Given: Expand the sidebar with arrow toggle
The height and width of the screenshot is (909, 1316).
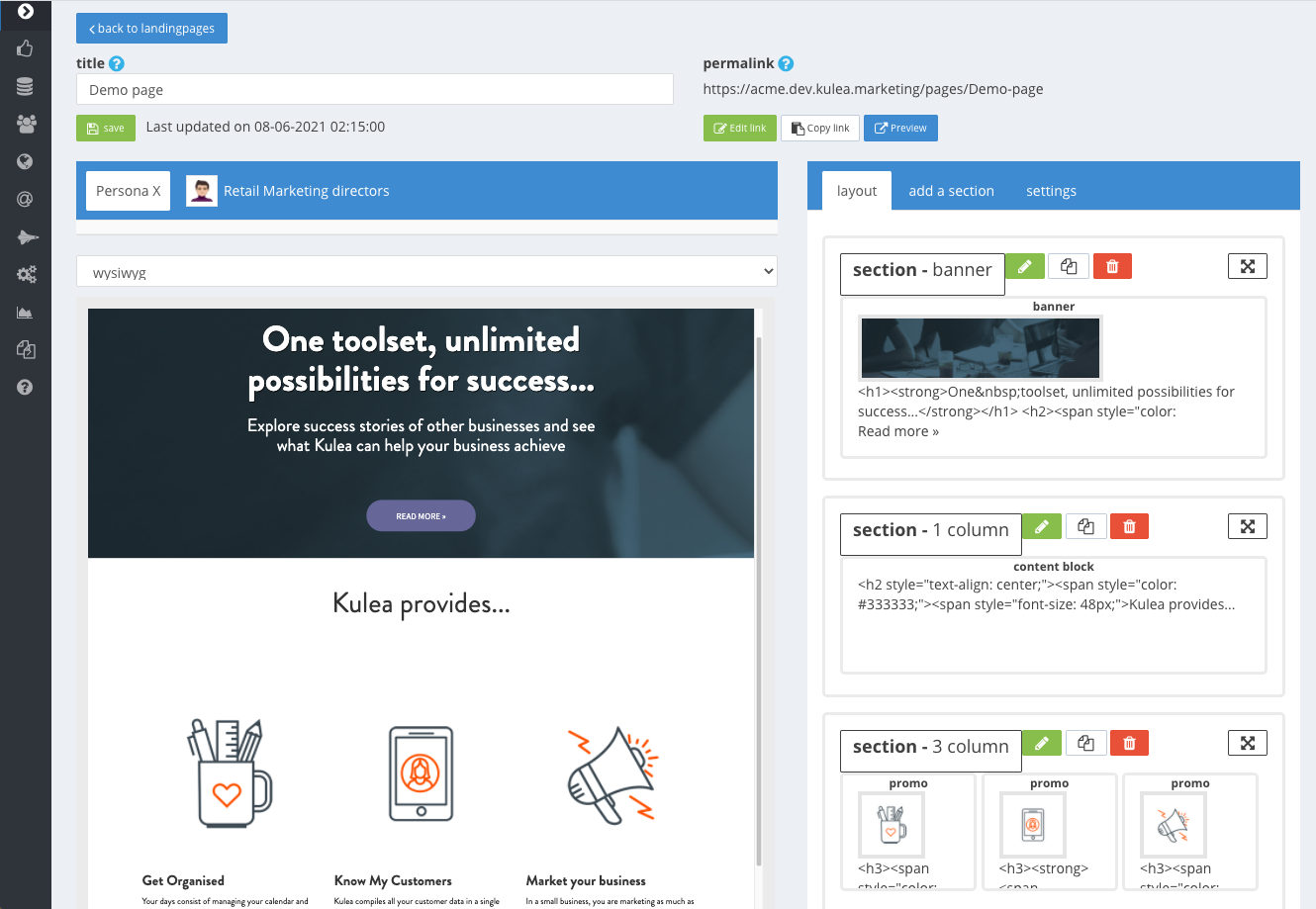Looking at the screenshot, I should coord(26,12).
